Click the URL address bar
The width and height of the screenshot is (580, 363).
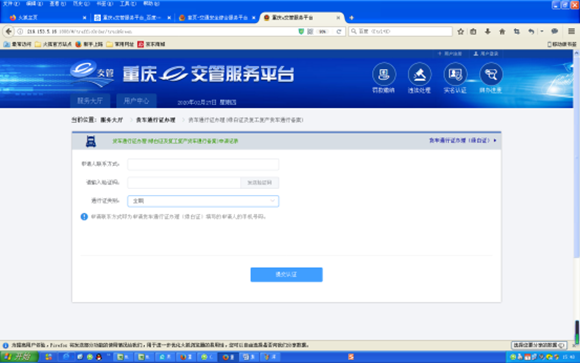pyautogui.click(x=159, y=31)
